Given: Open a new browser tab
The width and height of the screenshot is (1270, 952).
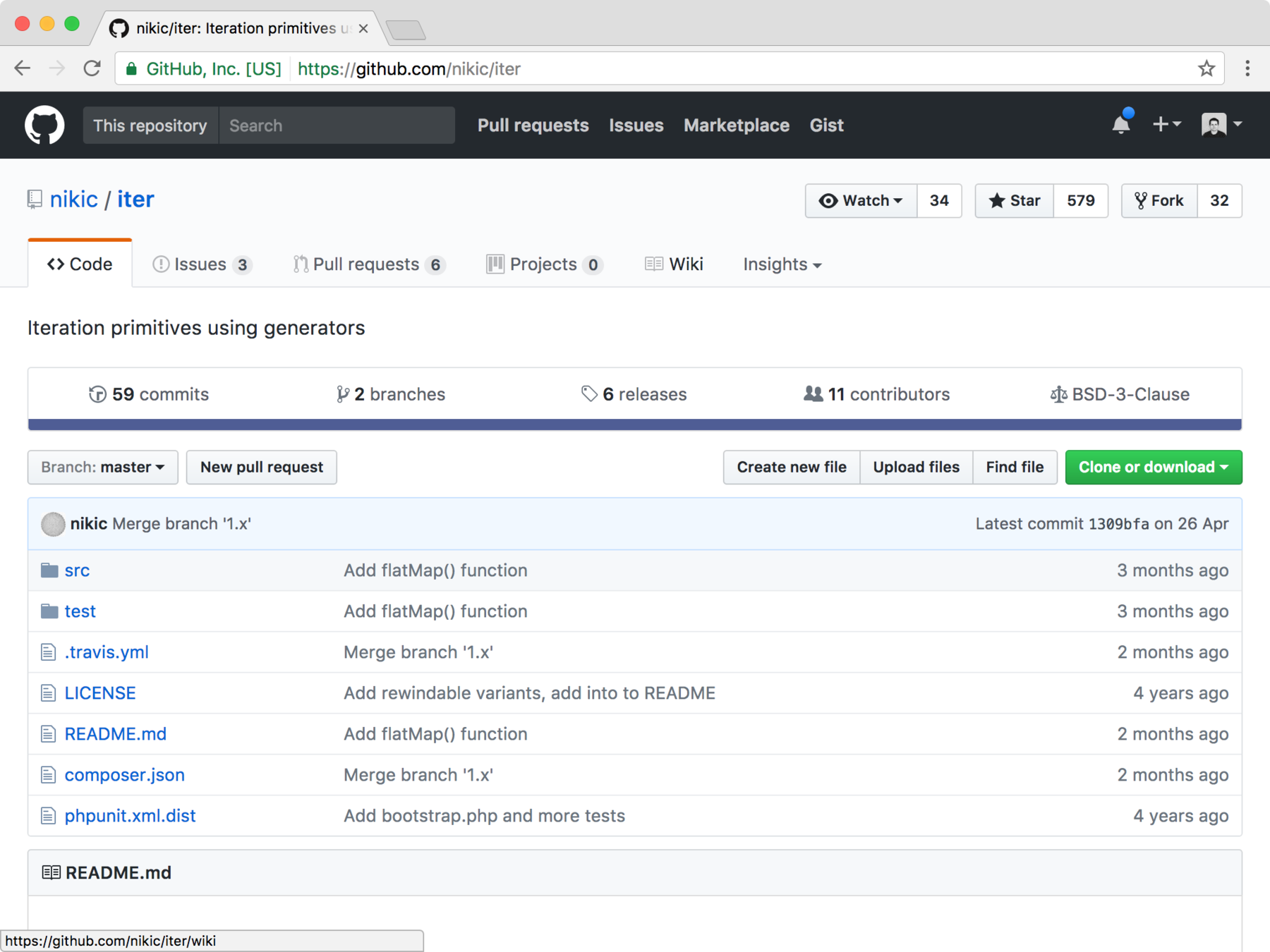Looking at the screenshot, I should [x=406, y=30].
